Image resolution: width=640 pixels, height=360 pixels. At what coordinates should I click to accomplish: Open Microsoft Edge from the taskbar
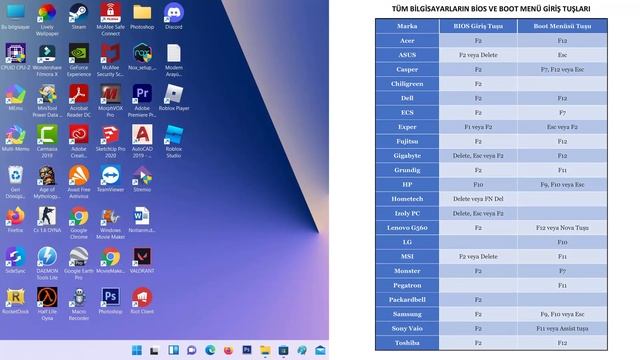pyautogui.click(x=210, y=350)
